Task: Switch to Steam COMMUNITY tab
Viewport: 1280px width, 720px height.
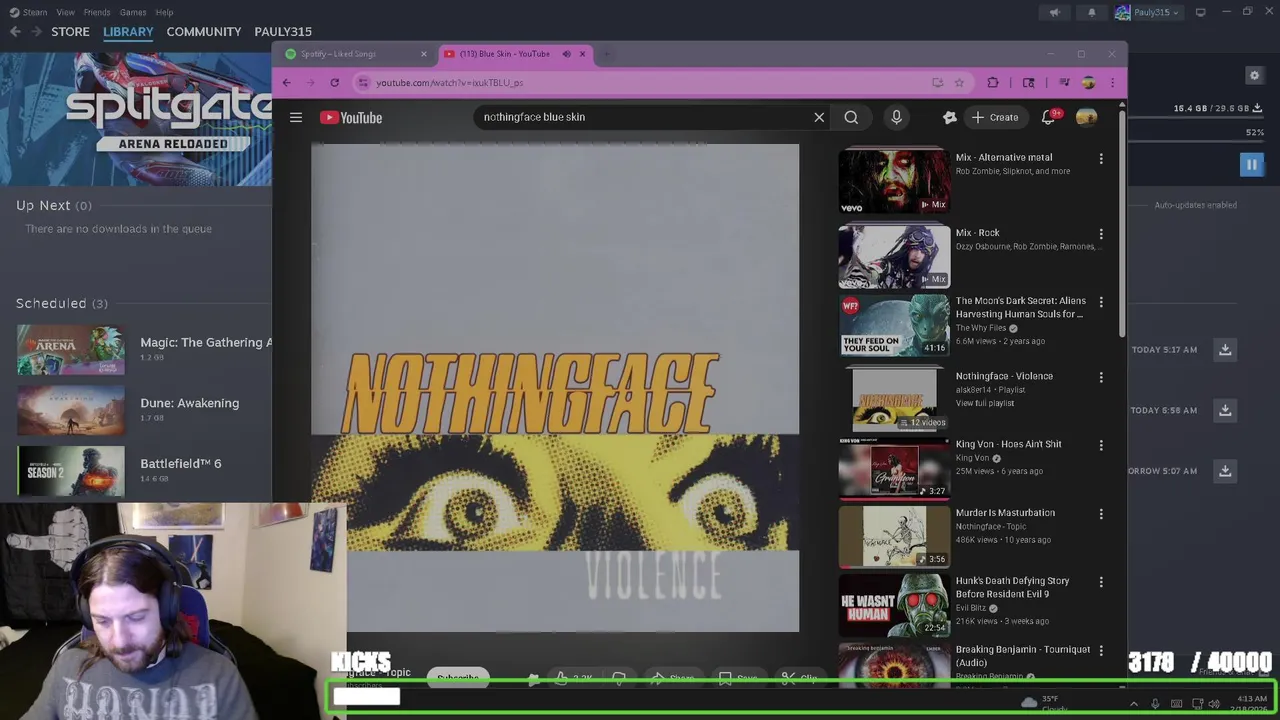Action: [x=204, y=32]
